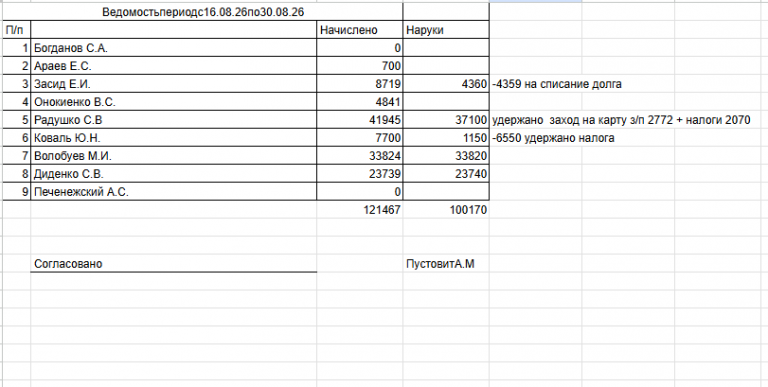Click the accrued value 8719
768x387 pixels.
[x=360, y=84]
